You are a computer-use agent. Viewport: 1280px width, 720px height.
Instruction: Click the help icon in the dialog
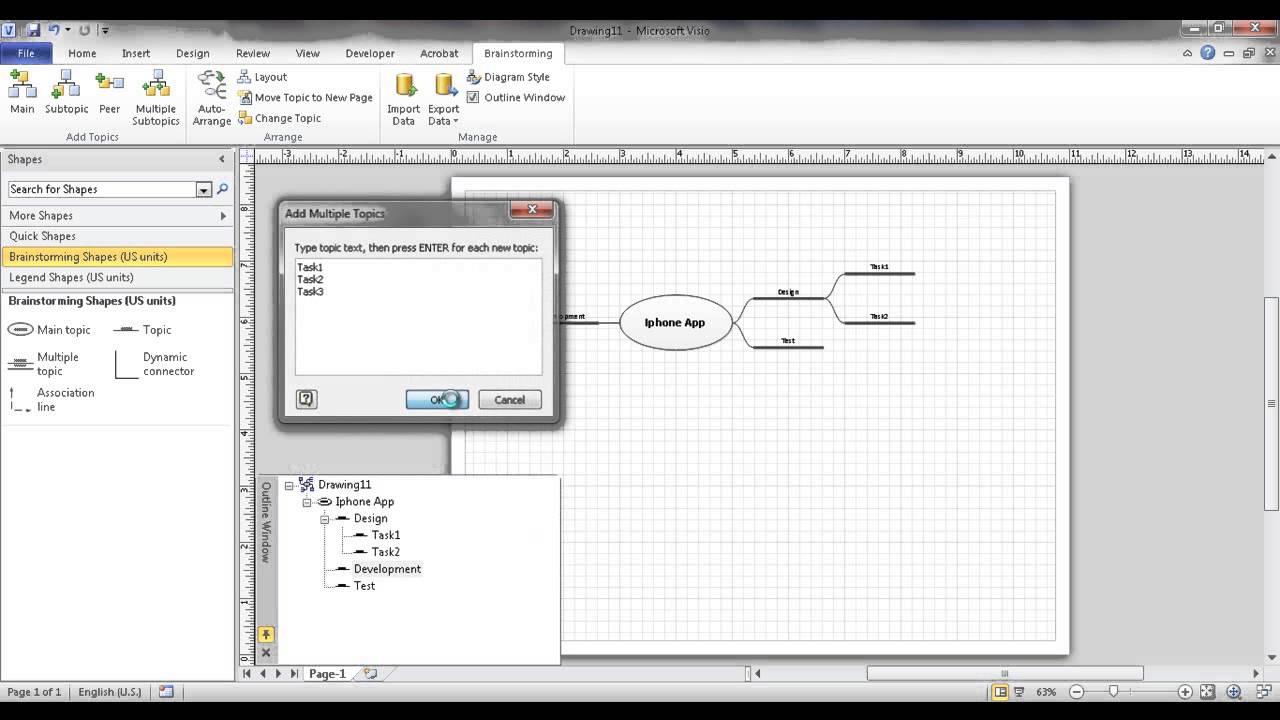tap(306, 399)
